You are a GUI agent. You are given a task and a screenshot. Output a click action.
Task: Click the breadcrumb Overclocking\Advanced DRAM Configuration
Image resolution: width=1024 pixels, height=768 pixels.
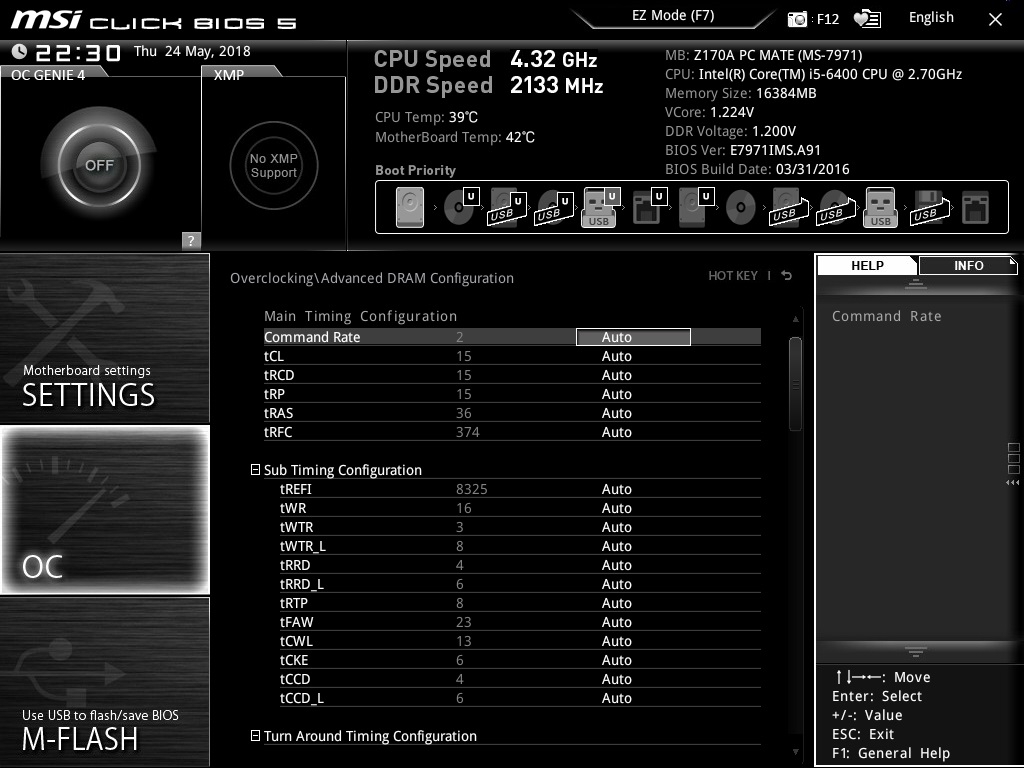coord(372,278)
